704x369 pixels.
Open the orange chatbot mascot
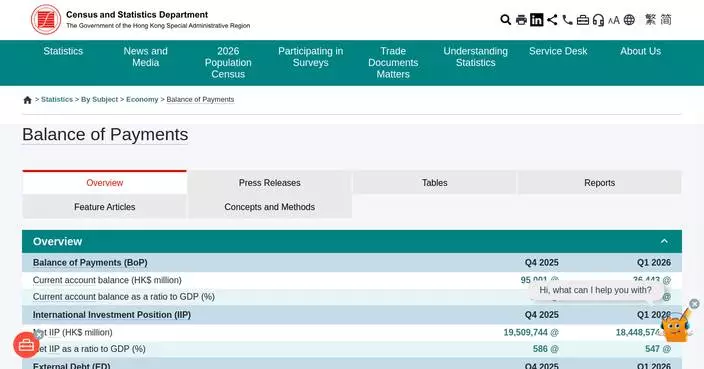[676, 327]
